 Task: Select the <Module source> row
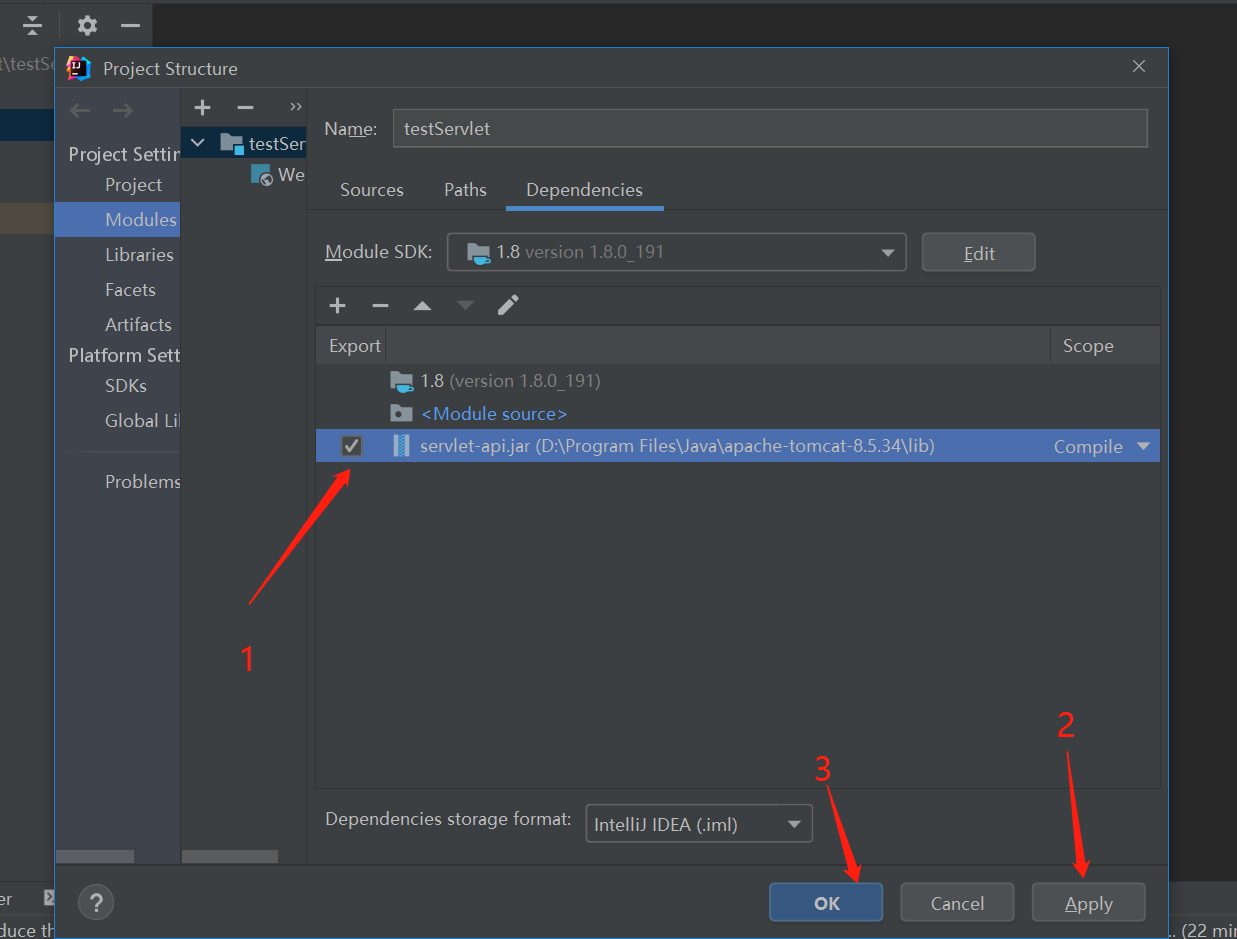[x=737, y=413]
